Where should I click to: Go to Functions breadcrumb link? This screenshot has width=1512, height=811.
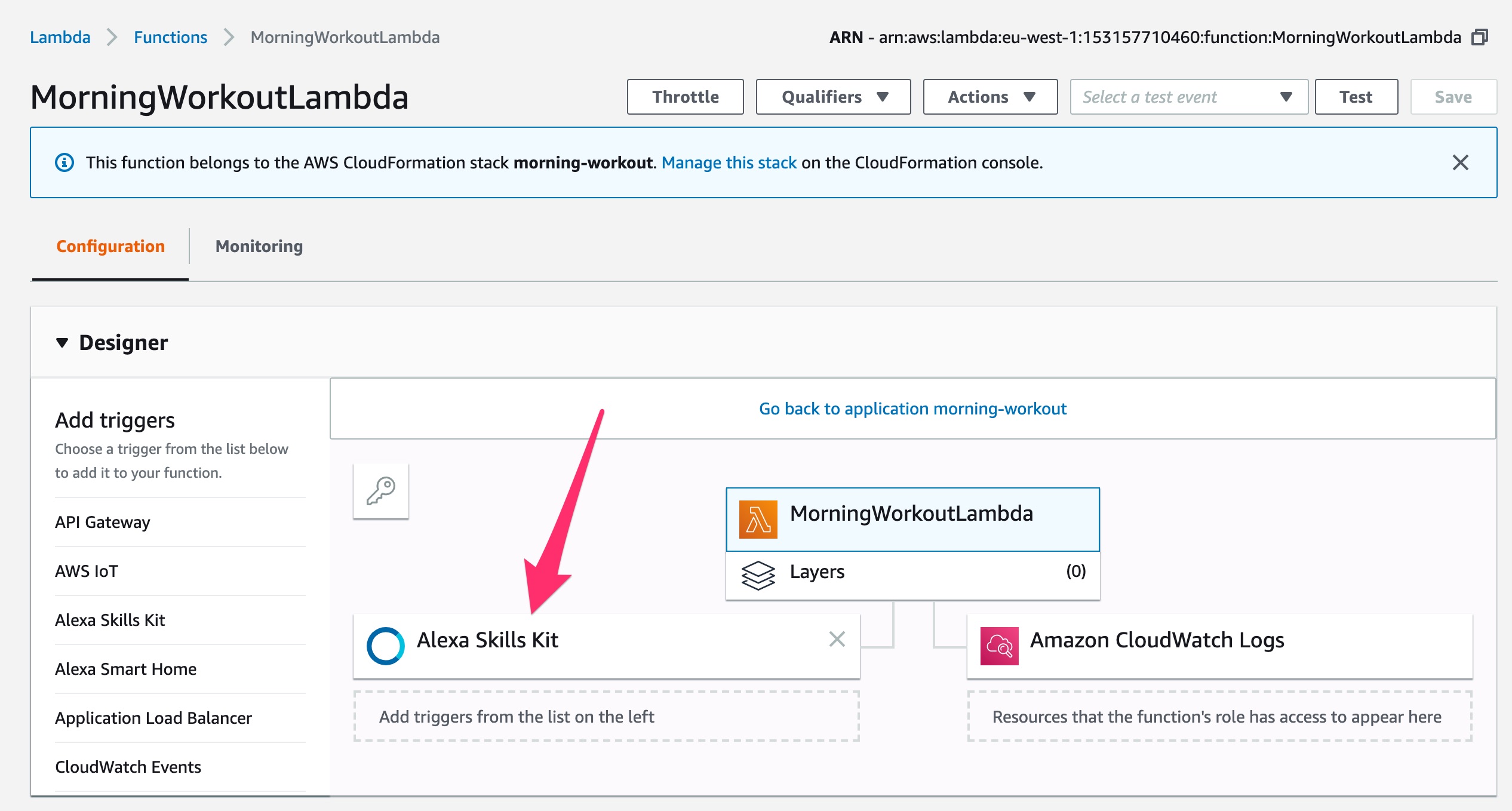(x=170, y=37)
